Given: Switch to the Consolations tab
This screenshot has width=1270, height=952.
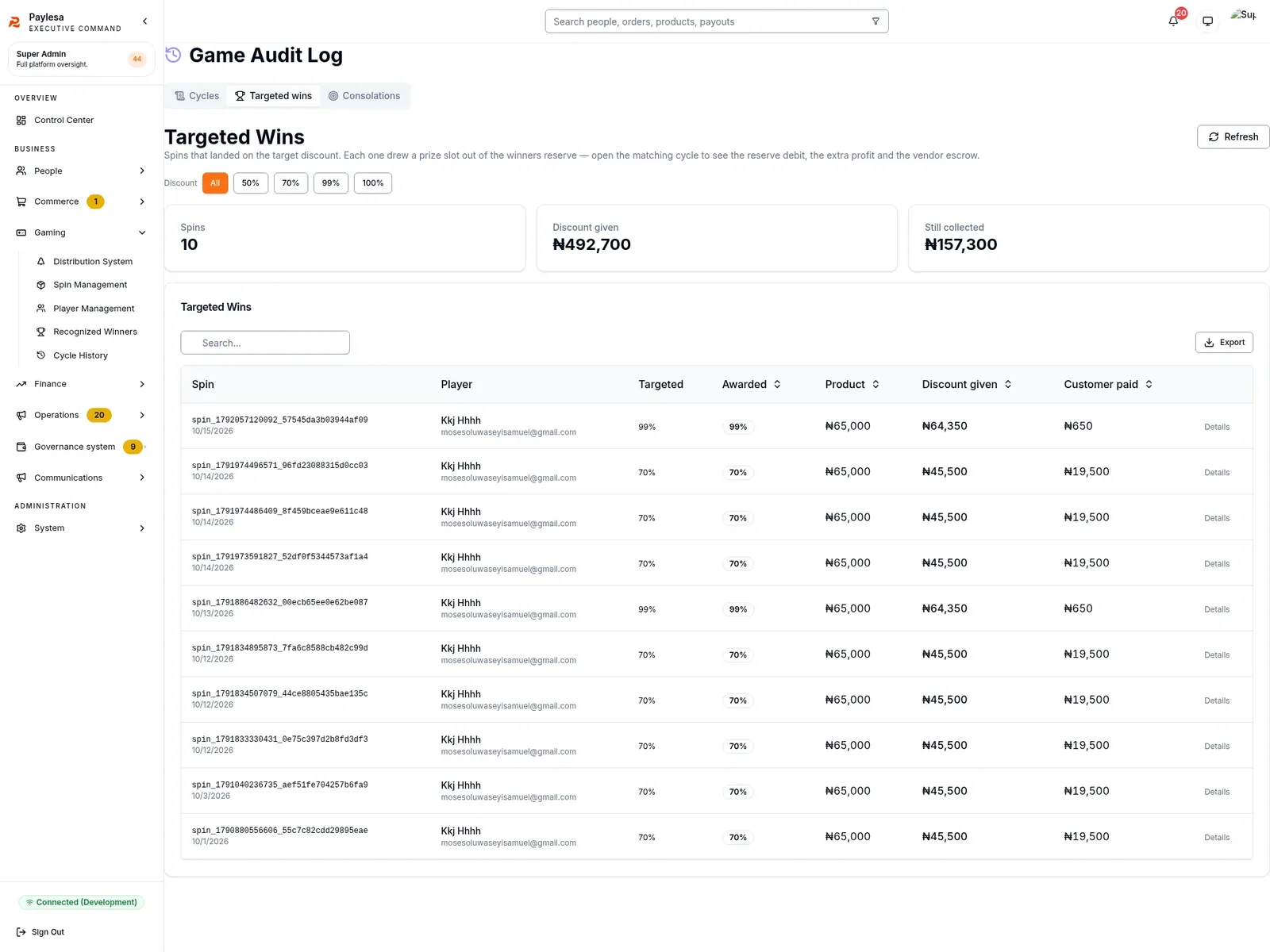Looking at the screenshot, I should coord(364,96).
